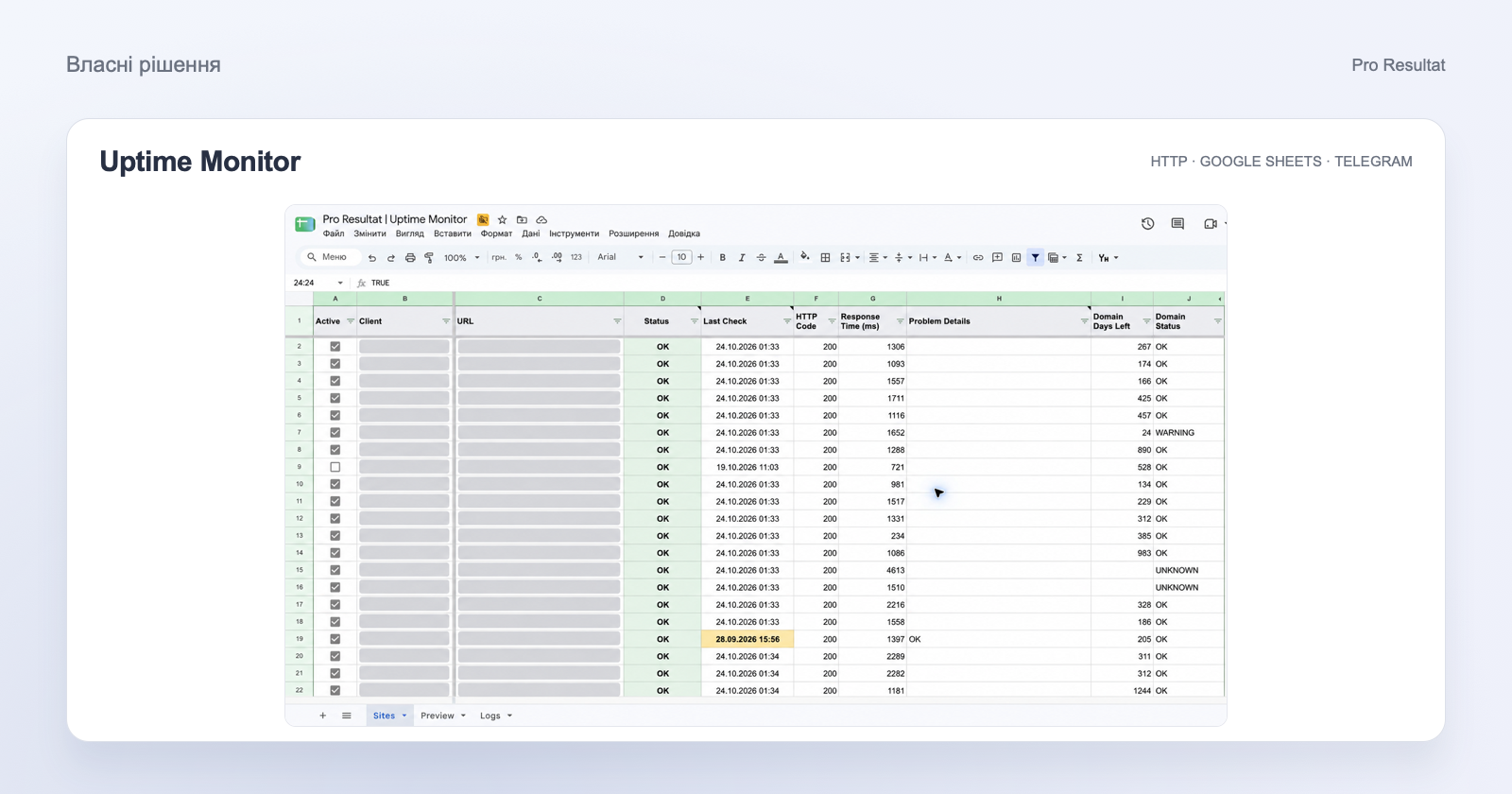Insert a chart from the toolbar

pos(1016,258)
